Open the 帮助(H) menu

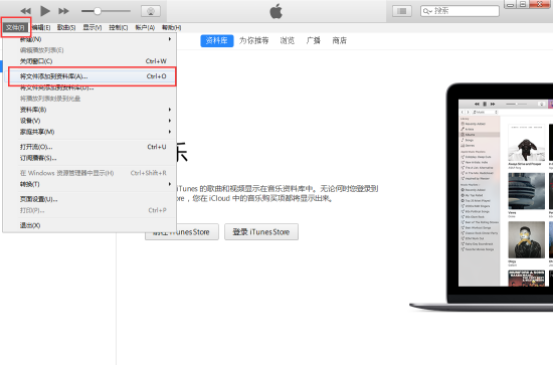coord(171,27)
